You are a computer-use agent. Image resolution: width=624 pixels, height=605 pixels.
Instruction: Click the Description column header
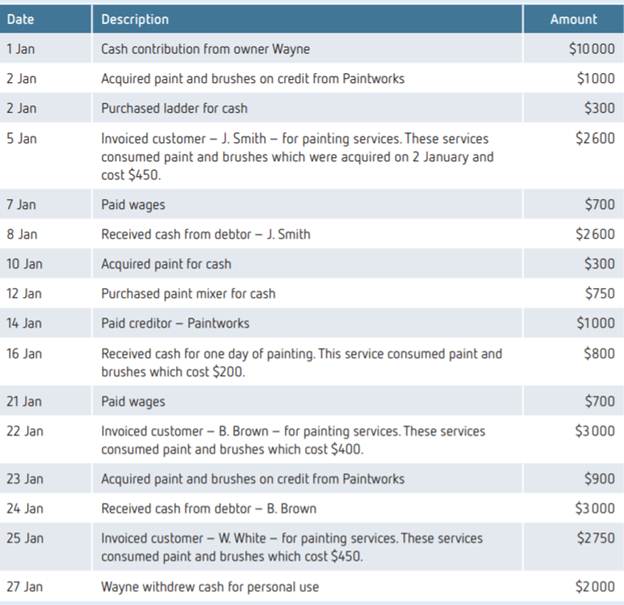pyautogui.click(x=135, y=19)
